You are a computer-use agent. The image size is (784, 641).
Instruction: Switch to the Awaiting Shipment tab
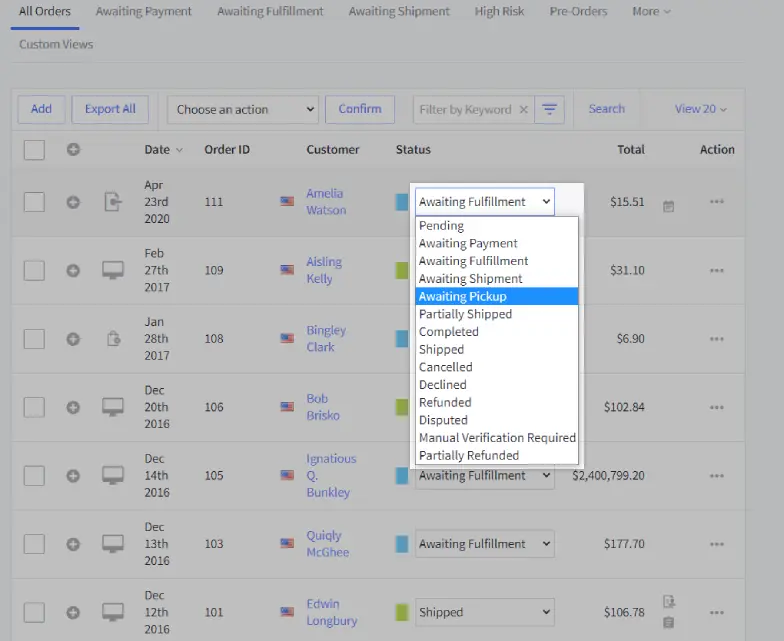(399, 12)
